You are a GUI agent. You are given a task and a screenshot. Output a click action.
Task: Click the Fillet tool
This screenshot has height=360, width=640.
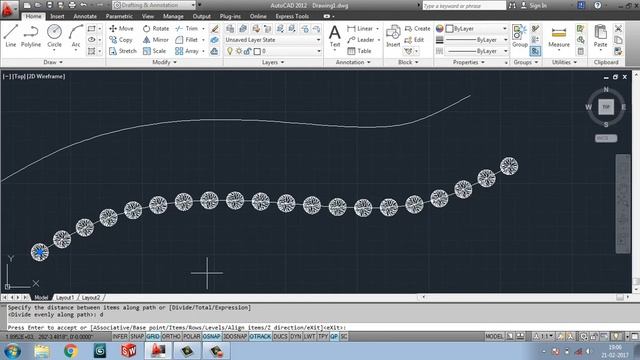[187, 40]
